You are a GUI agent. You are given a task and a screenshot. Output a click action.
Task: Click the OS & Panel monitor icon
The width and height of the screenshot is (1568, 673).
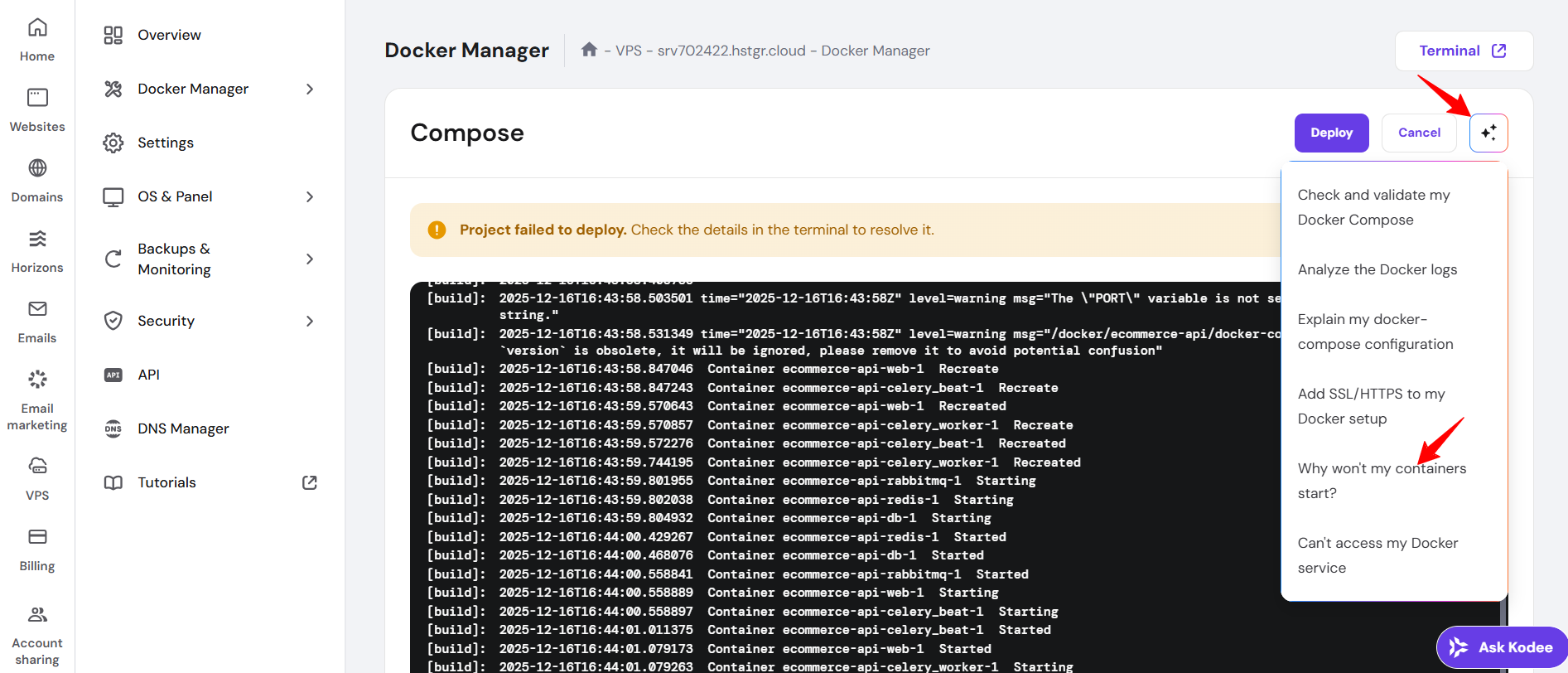click(113, 196)
